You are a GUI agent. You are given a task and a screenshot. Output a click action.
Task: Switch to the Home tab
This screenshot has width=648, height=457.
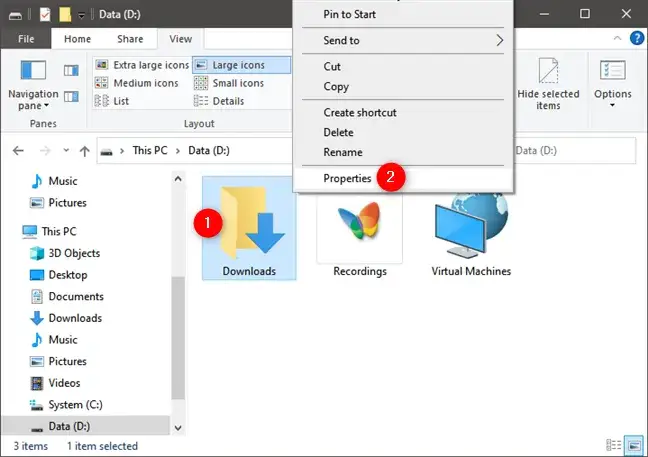point(77,39)
